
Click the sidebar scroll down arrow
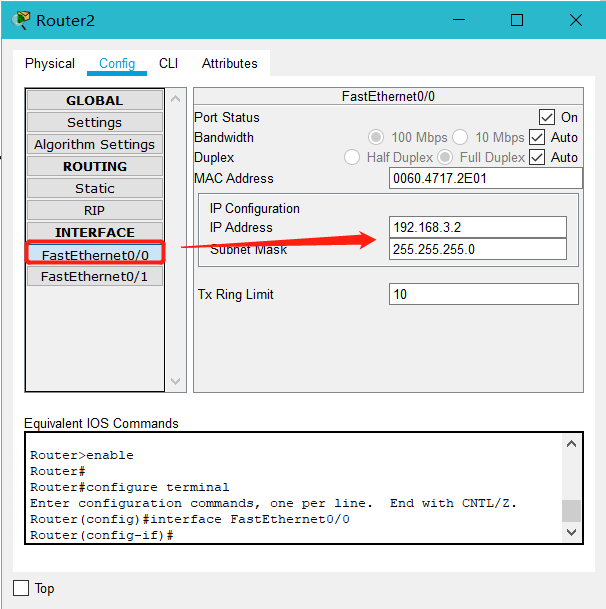coord(176,381)
